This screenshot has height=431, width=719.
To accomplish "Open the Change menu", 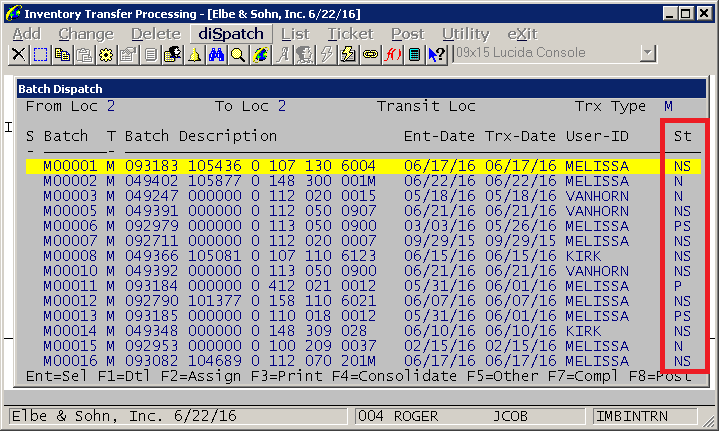I will (86, 34).
